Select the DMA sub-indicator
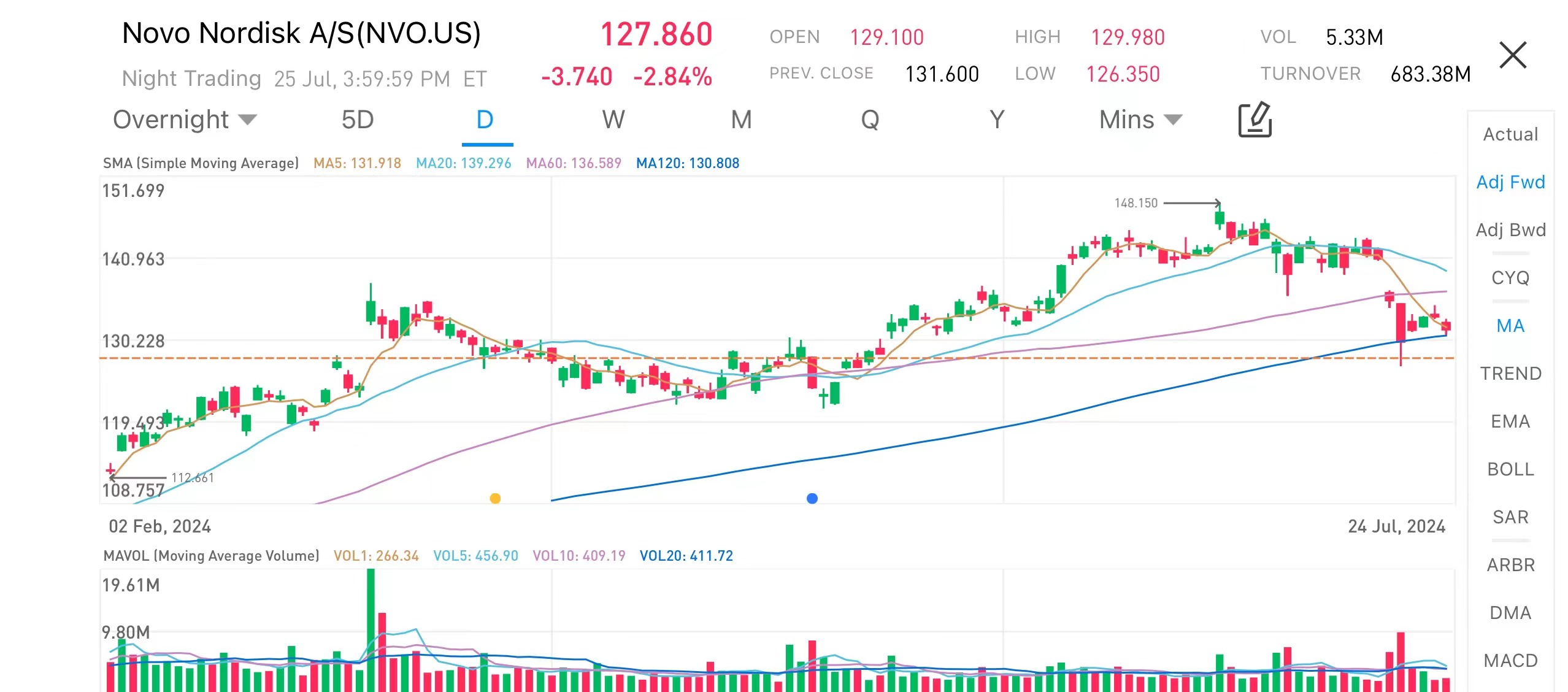 1510,613
